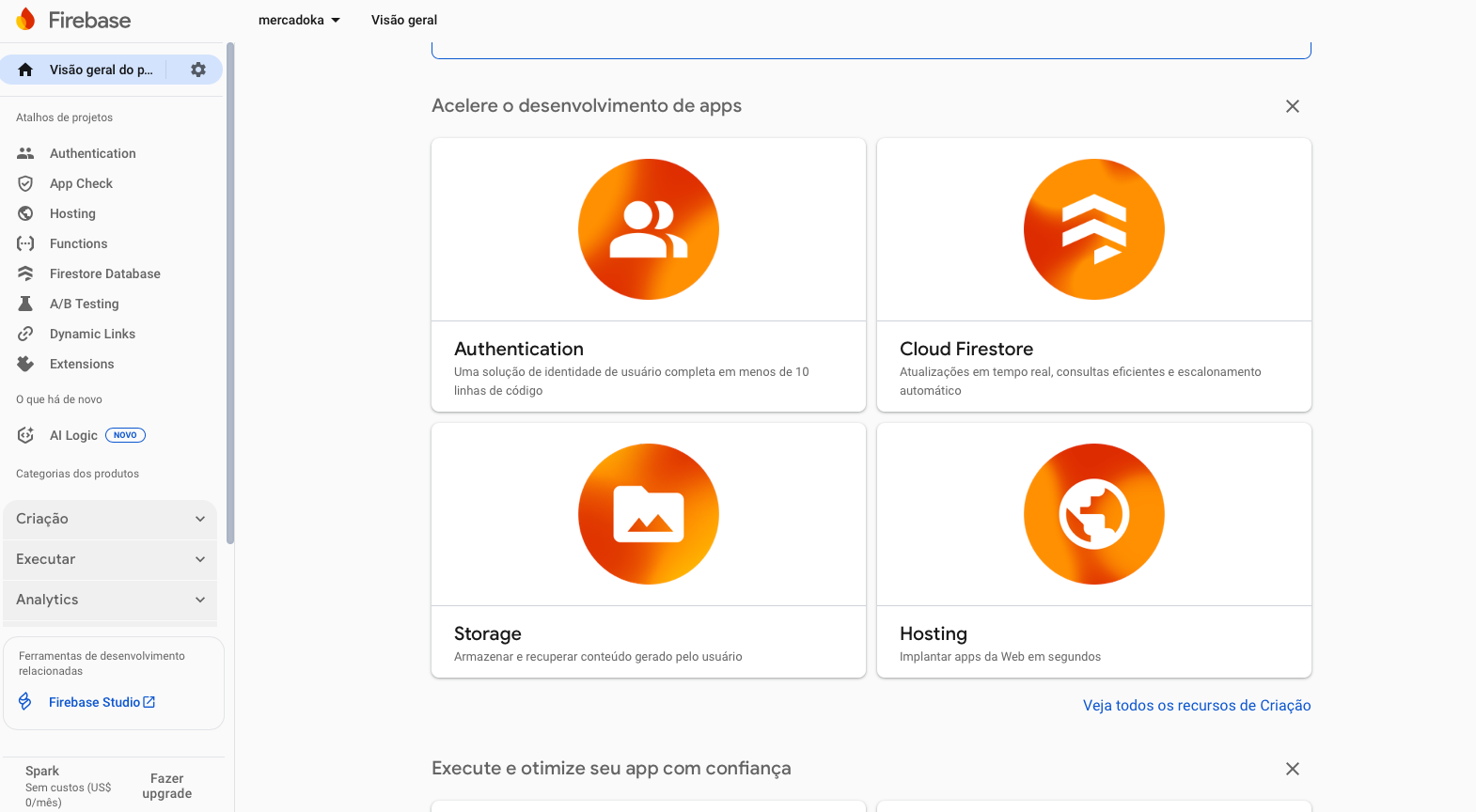The width and height of the screenshot is (1476, 812).
Task: Click the AI Logic sparkle icon
Action: [x=25, y=435]
